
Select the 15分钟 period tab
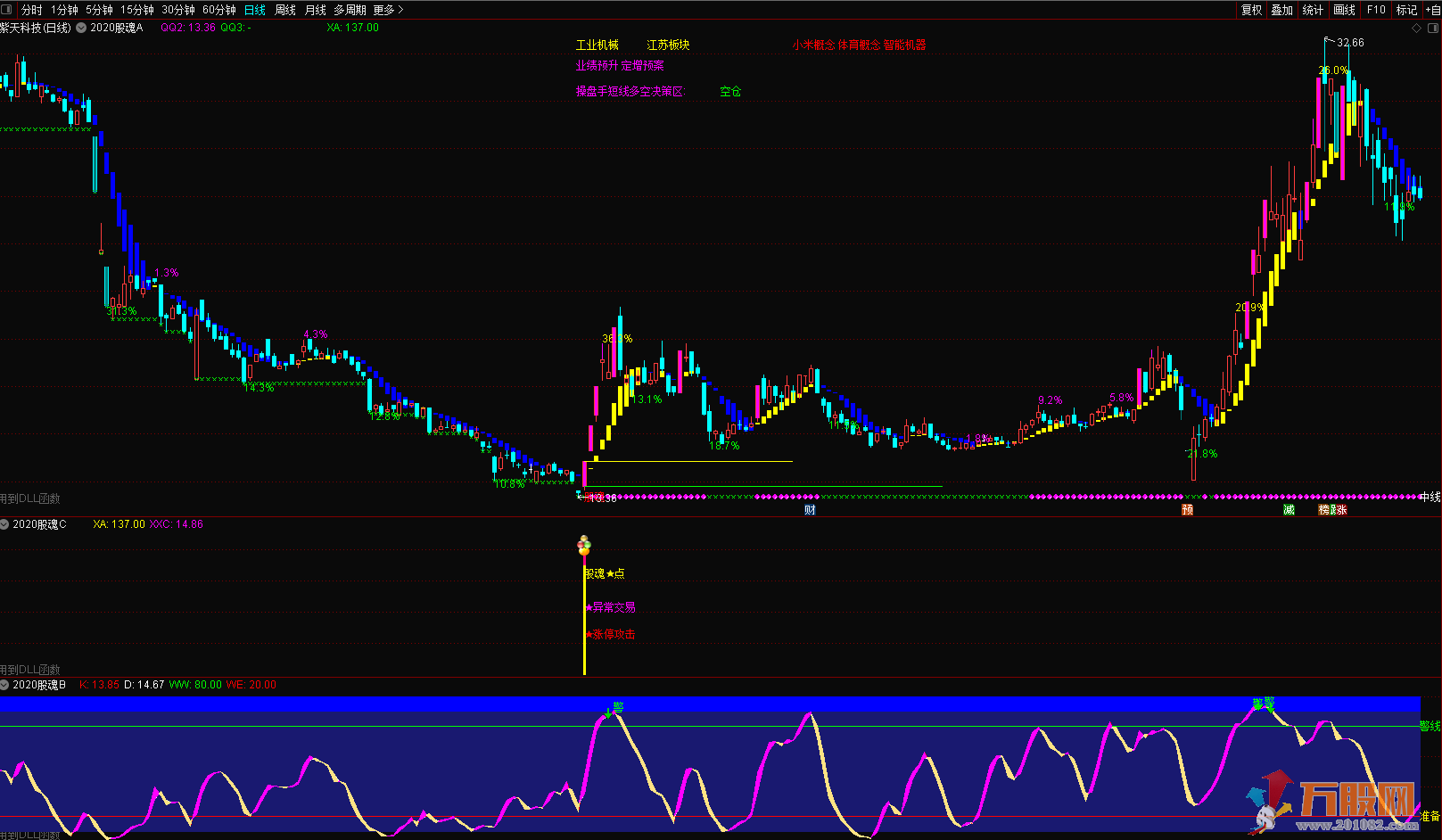point(137,10)
